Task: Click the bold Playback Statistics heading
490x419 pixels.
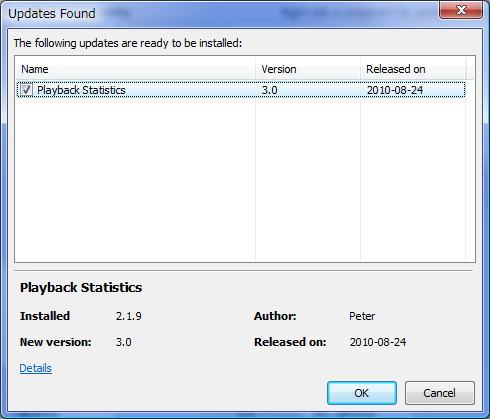Action: point(81,288)
